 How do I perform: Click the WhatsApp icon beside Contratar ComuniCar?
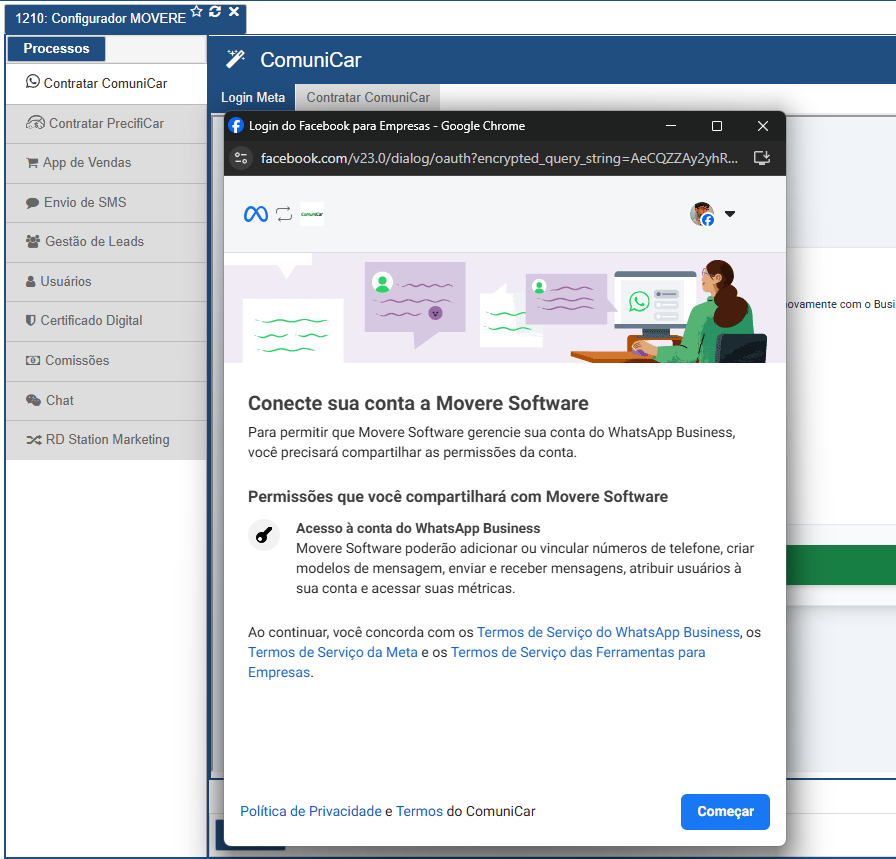point(33,82)
